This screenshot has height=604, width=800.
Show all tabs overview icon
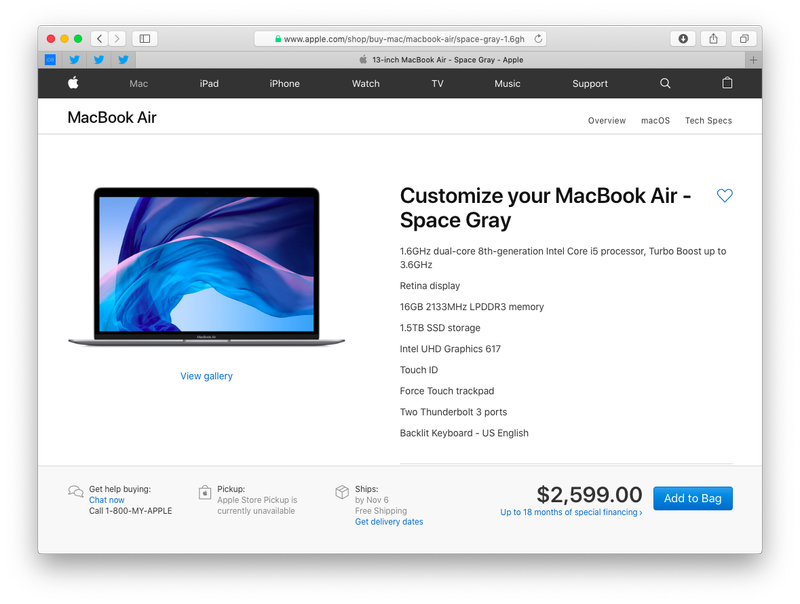(744, 39)
